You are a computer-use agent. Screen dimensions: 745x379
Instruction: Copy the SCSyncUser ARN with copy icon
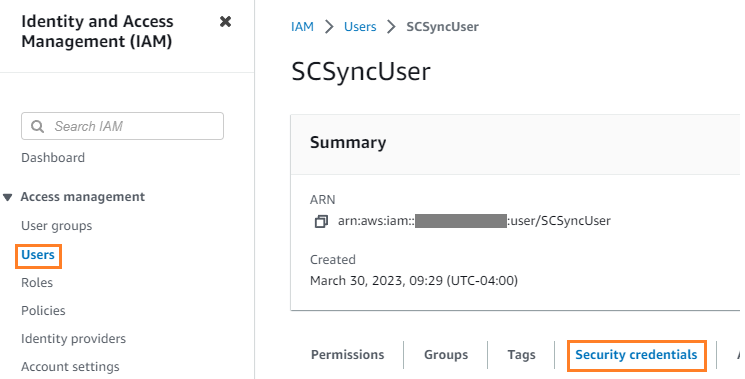click(321, 221)
